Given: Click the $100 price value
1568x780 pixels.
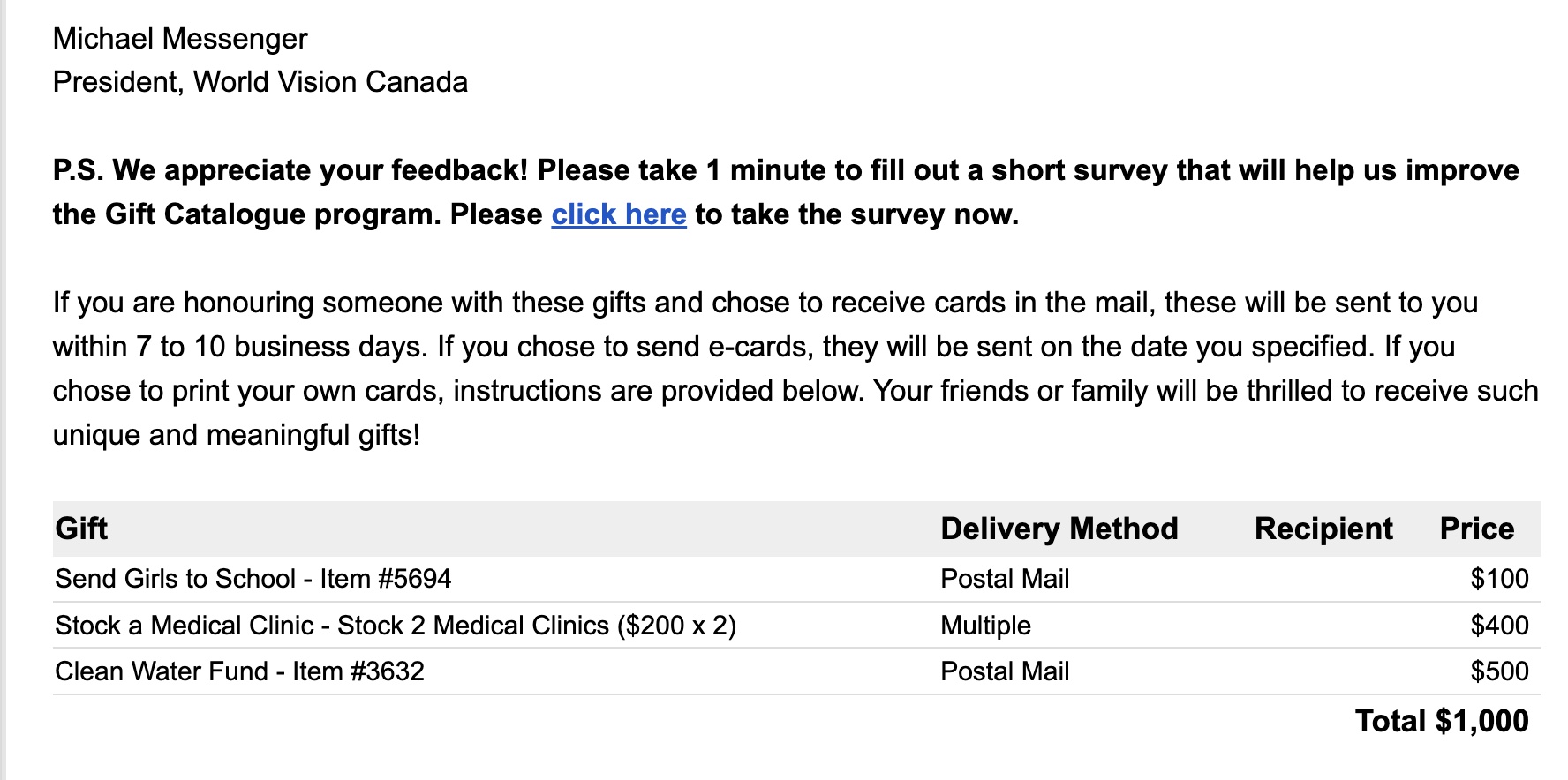Looking at the screenshot, I should point(1499,579).
